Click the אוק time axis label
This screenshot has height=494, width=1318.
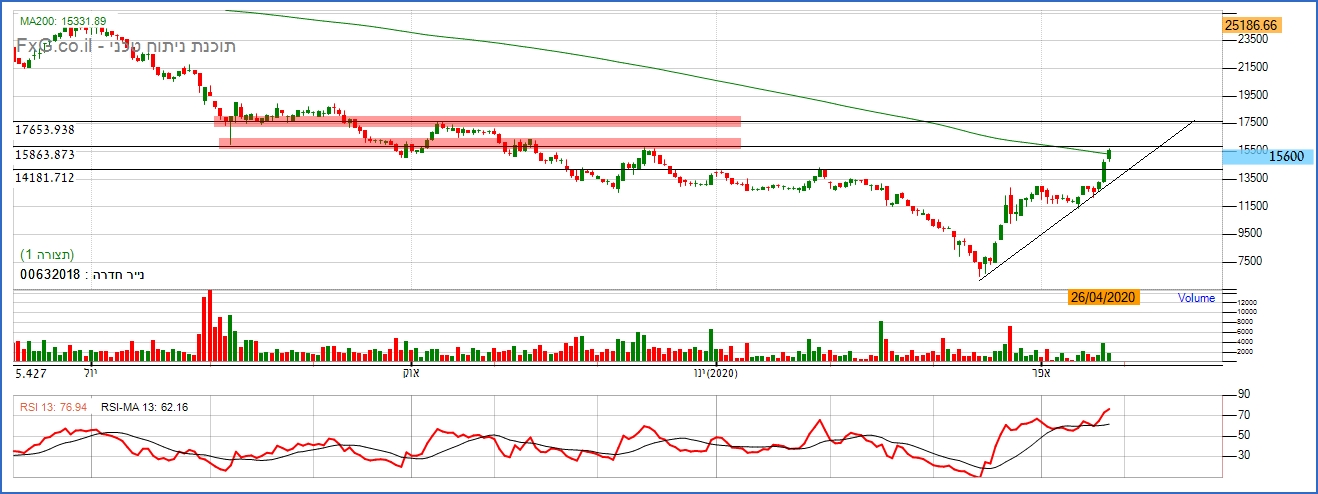click(x=410, y=373)
